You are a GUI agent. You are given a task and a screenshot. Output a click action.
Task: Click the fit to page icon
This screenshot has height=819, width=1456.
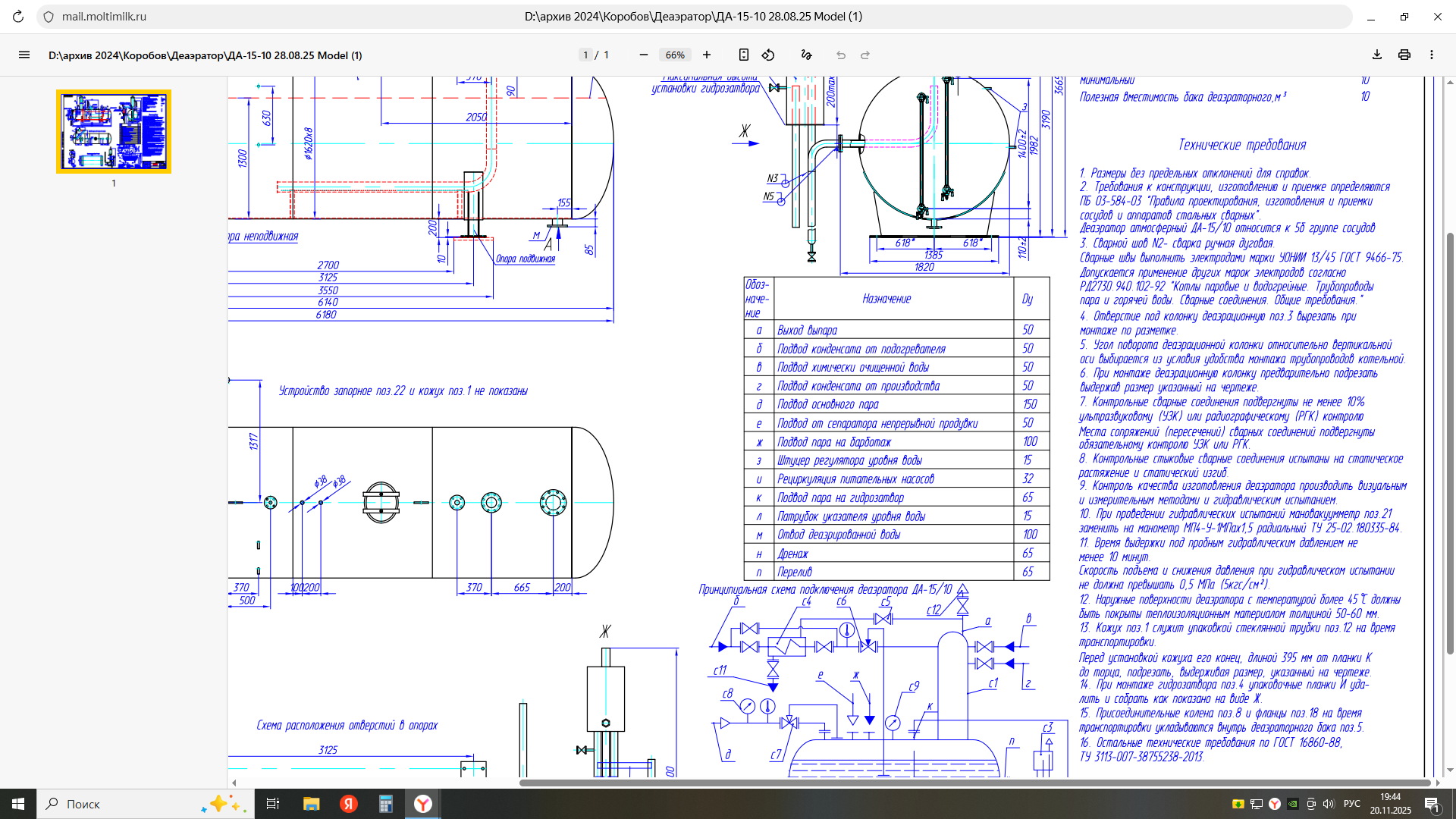pyautogui.click(x=744, y=55)
